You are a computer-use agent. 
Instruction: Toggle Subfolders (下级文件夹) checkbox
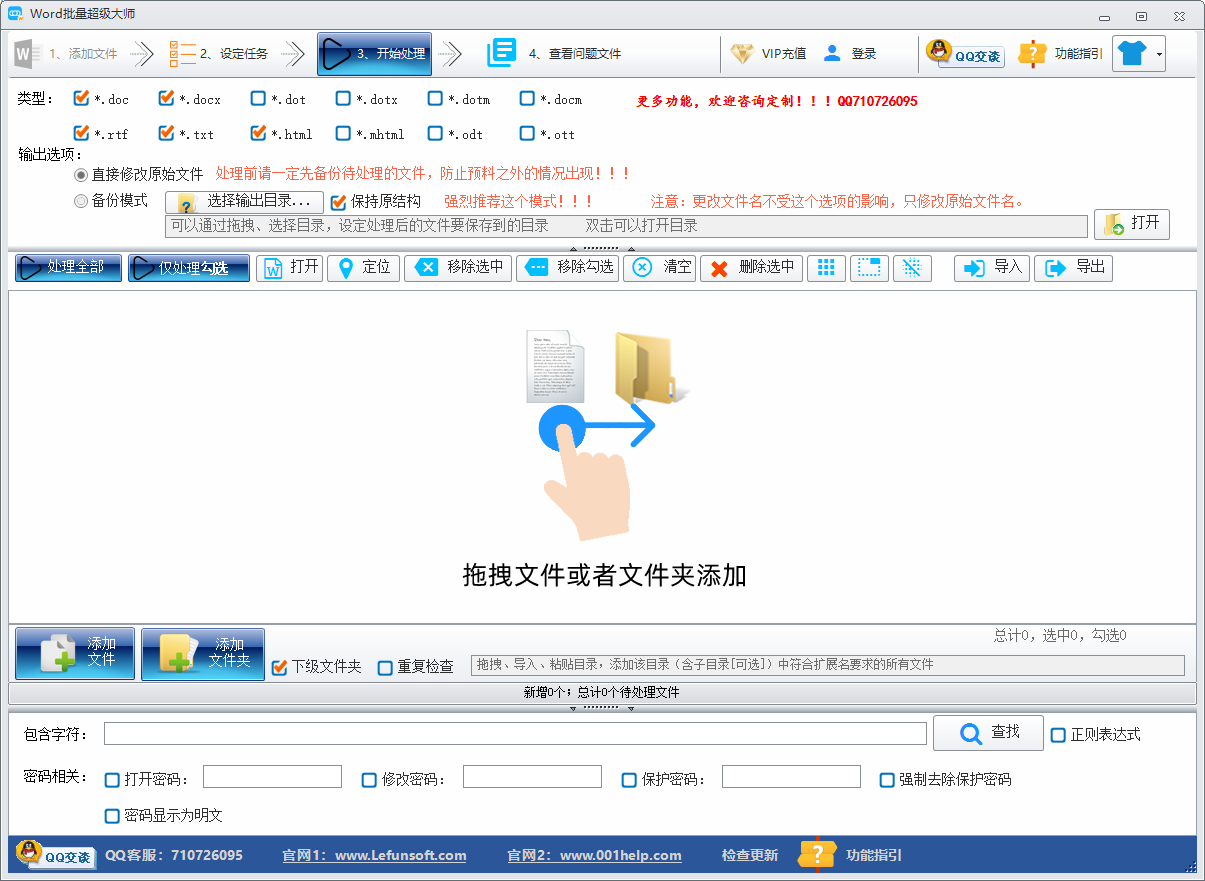[x=280, y=667]
